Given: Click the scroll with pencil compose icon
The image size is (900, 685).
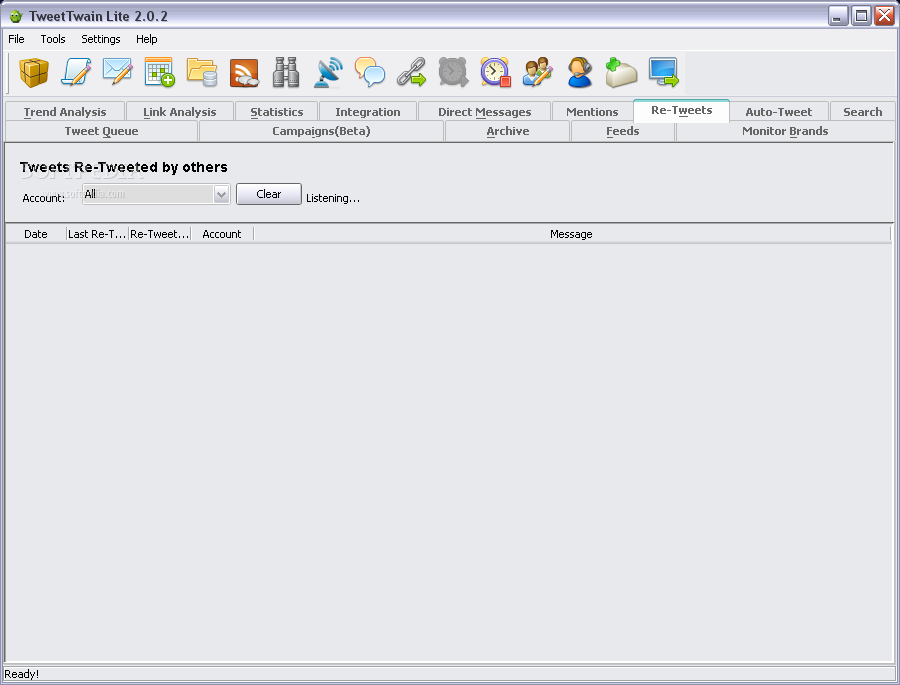Looking at the screenshot, I should click(x=76, y=72).
